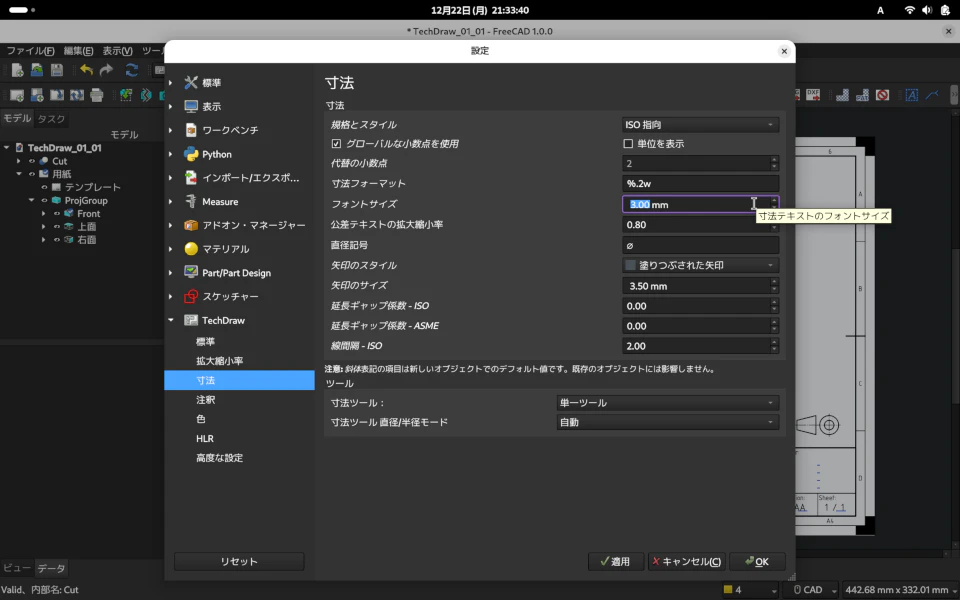Switch to the データ property tab
The height and width of the screenshot is (600, 960).
coord(51,568)
